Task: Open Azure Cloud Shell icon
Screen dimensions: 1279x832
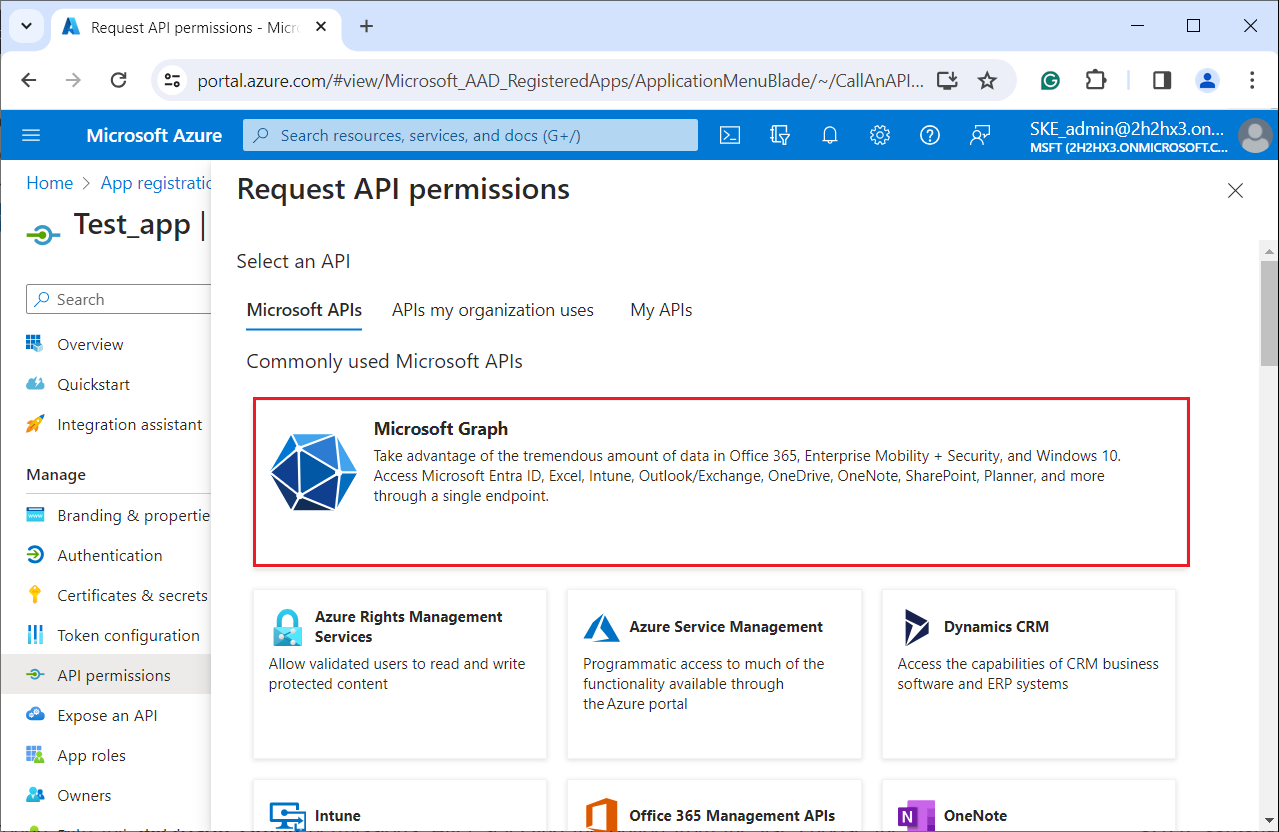Action: click(730, 135)
